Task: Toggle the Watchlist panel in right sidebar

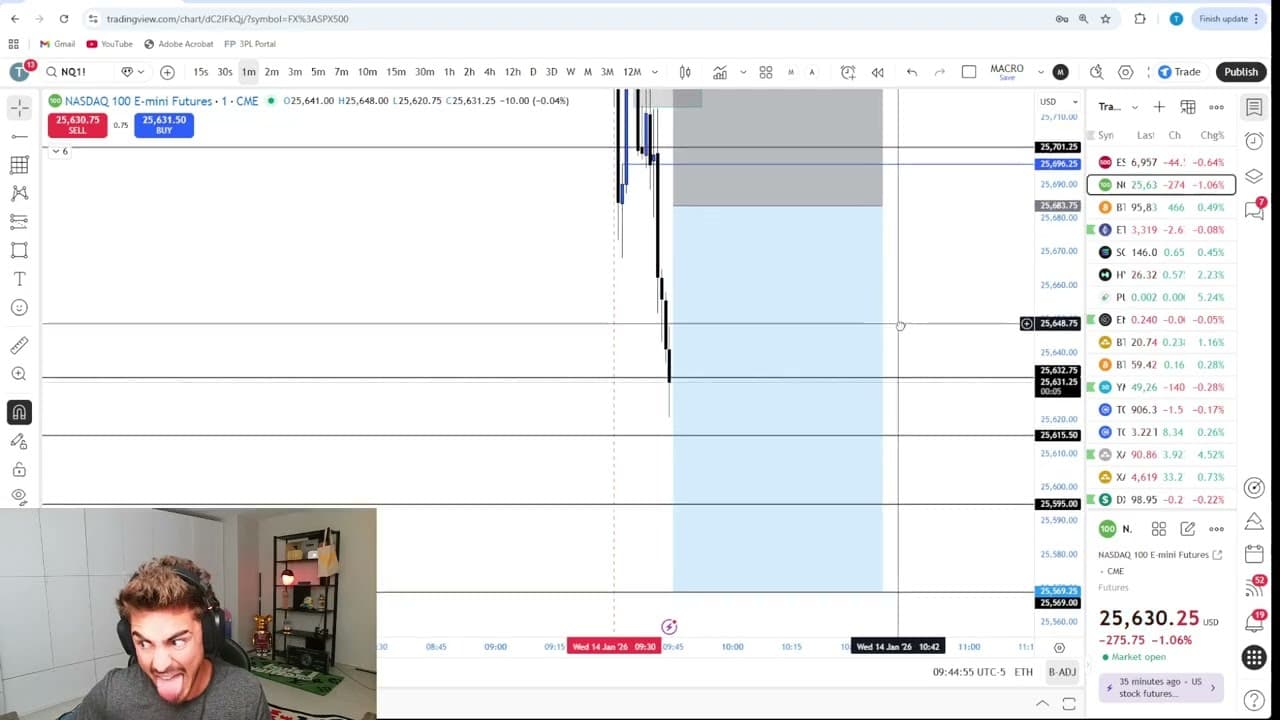Action: [x=1254, y=107]
